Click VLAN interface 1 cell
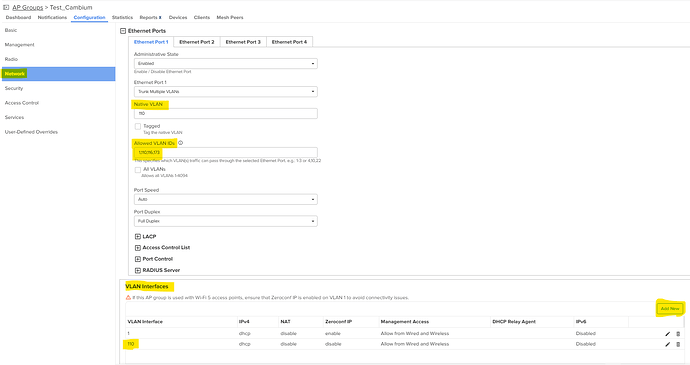This screenshot has height=365, width=690. 128,334
